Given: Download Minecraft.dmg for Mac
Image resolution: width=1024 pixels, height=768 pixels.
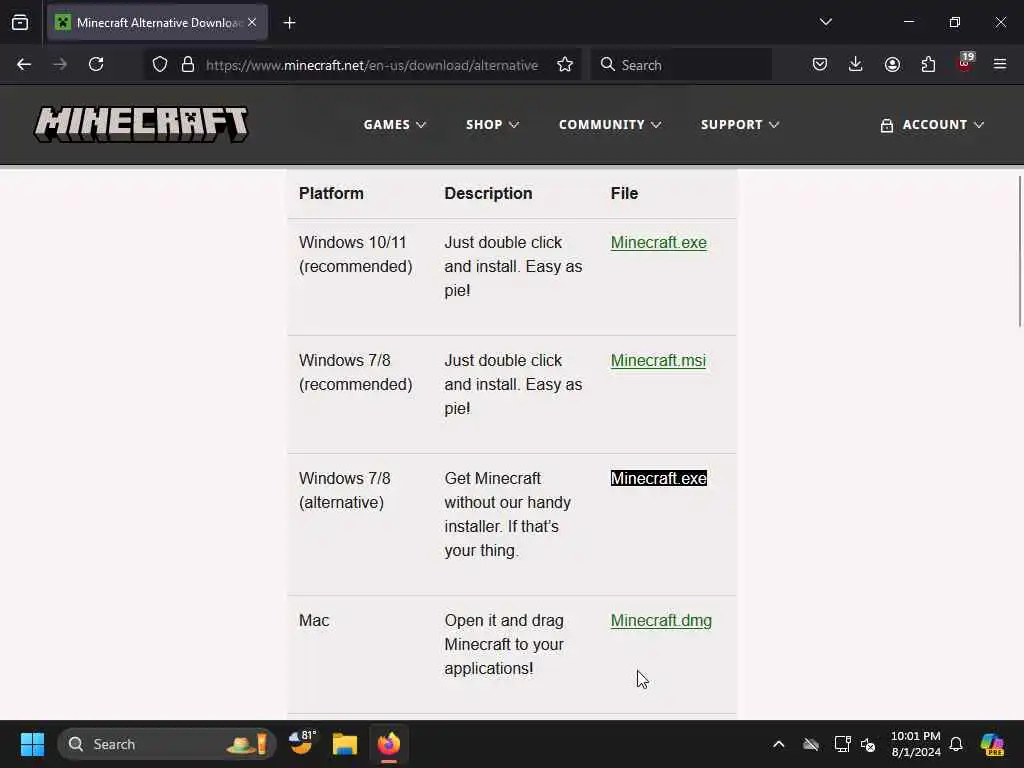Looking at the screenshot, I should pyautogui.click(x=661, y=620).
